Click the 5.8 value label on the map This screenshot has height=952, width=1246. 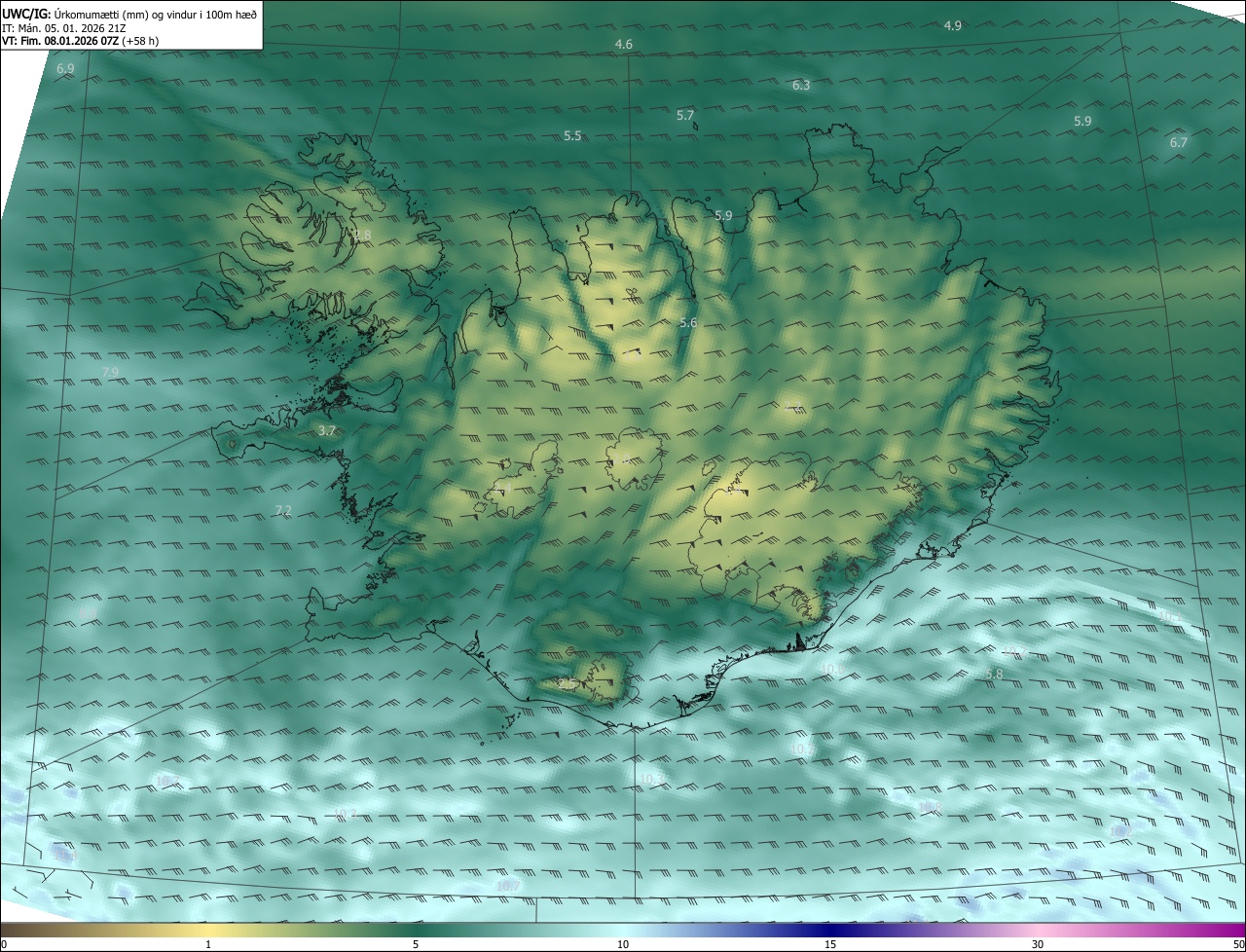click(994, 675)
